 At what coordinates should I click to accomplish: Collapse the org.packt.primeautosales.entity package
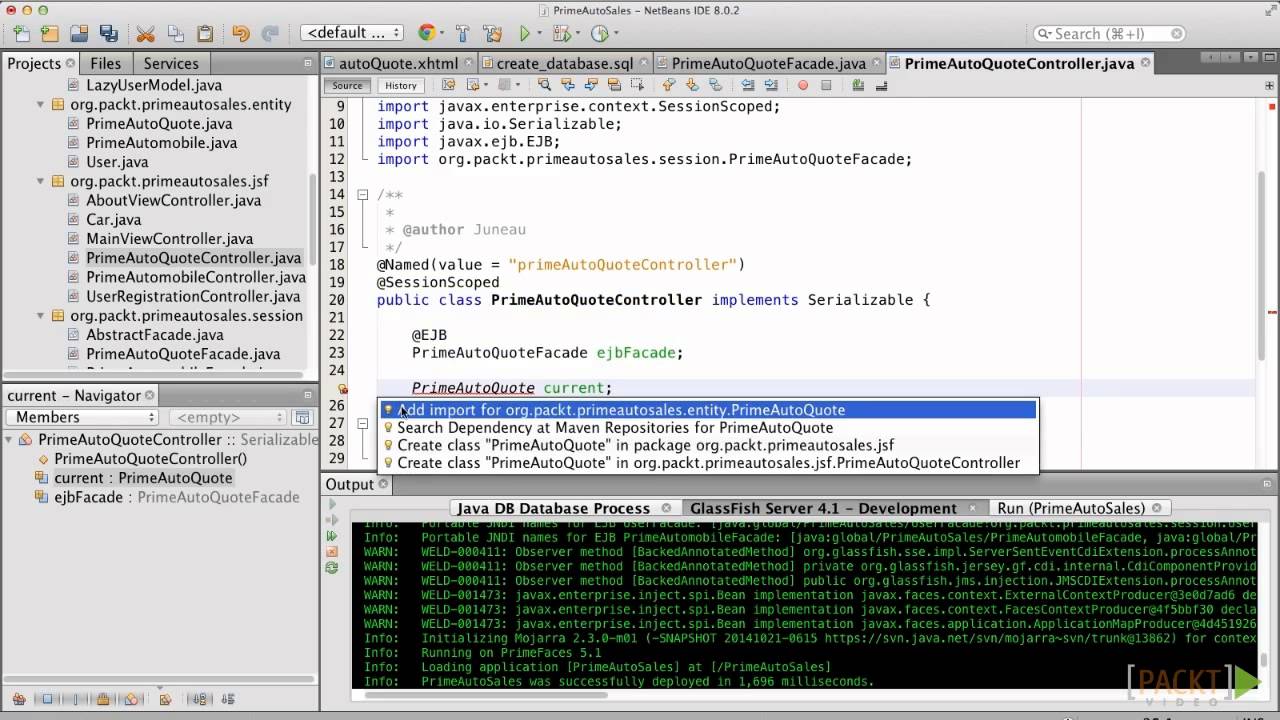(41, 105)
